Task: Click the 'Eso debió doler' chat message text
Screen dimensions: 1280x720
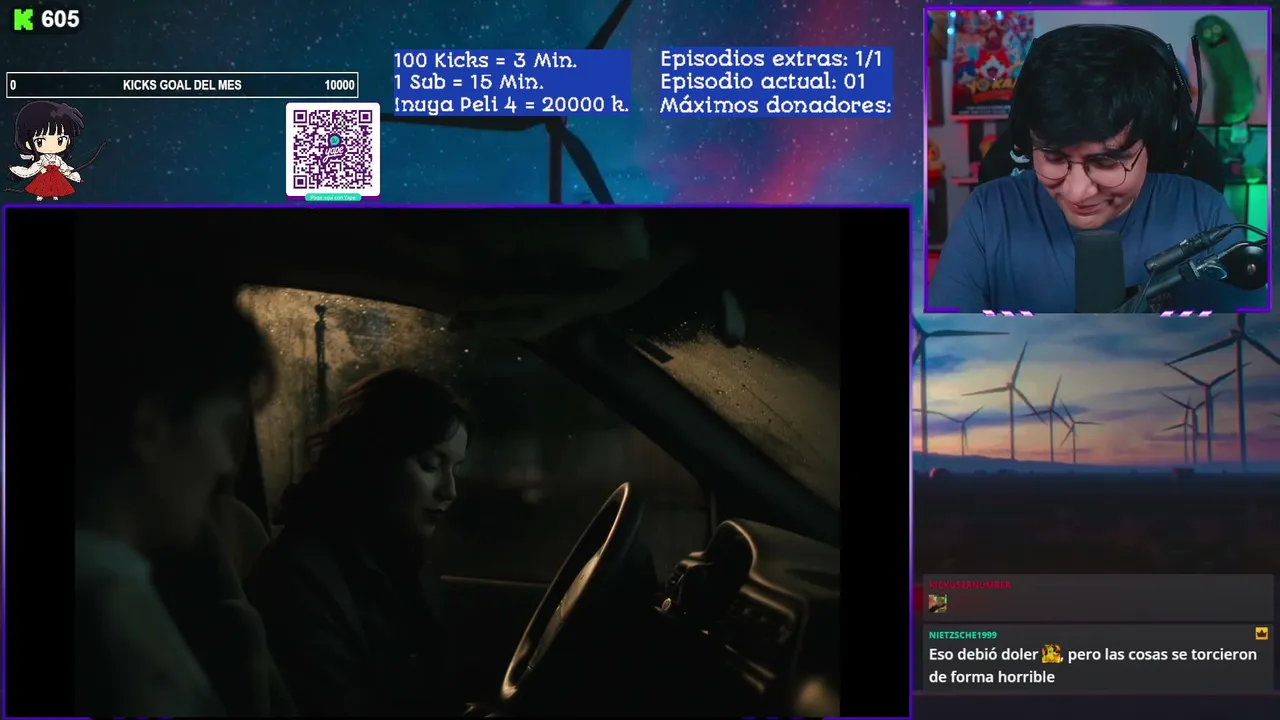Action: pos(1093,665)
